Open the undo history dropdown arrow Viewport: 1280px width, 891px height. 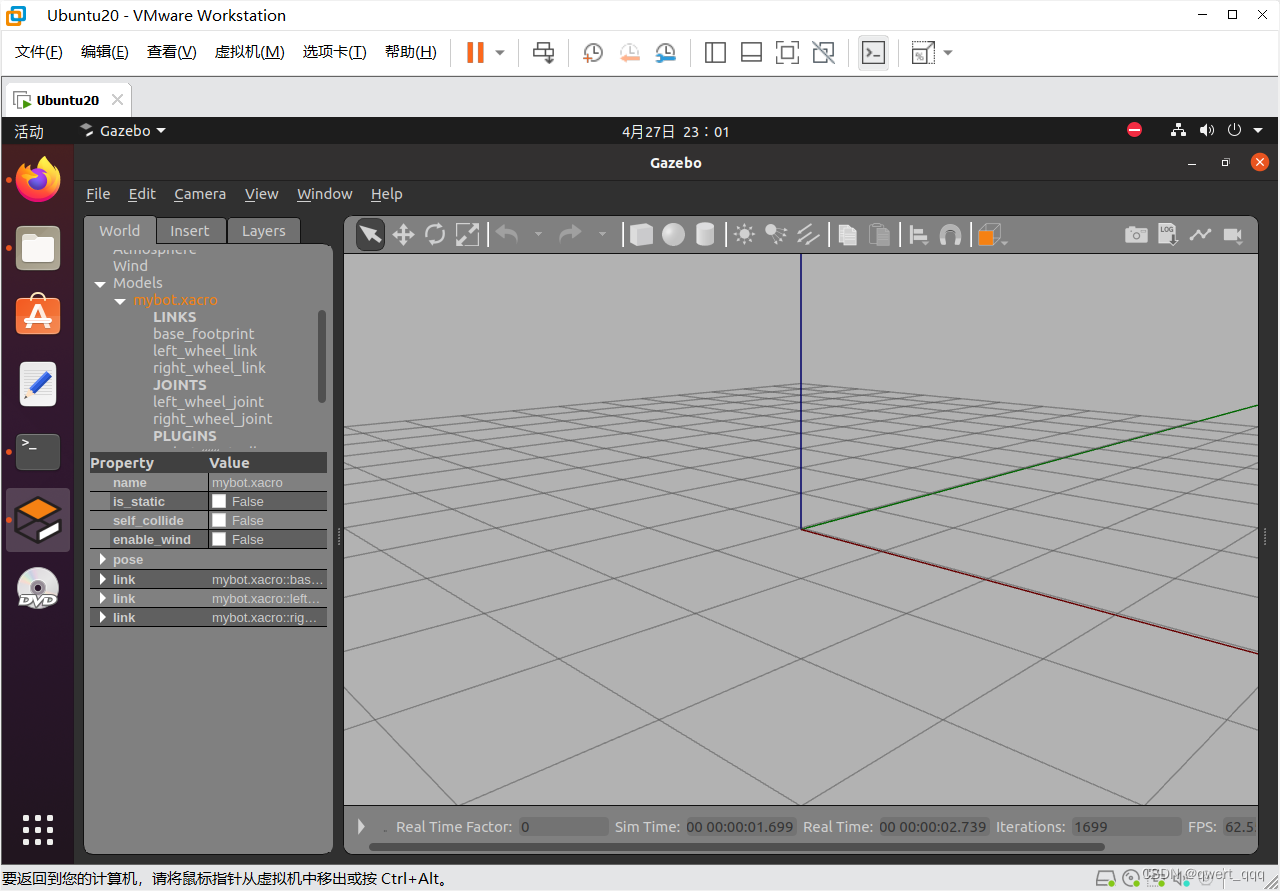pos(538,234)
